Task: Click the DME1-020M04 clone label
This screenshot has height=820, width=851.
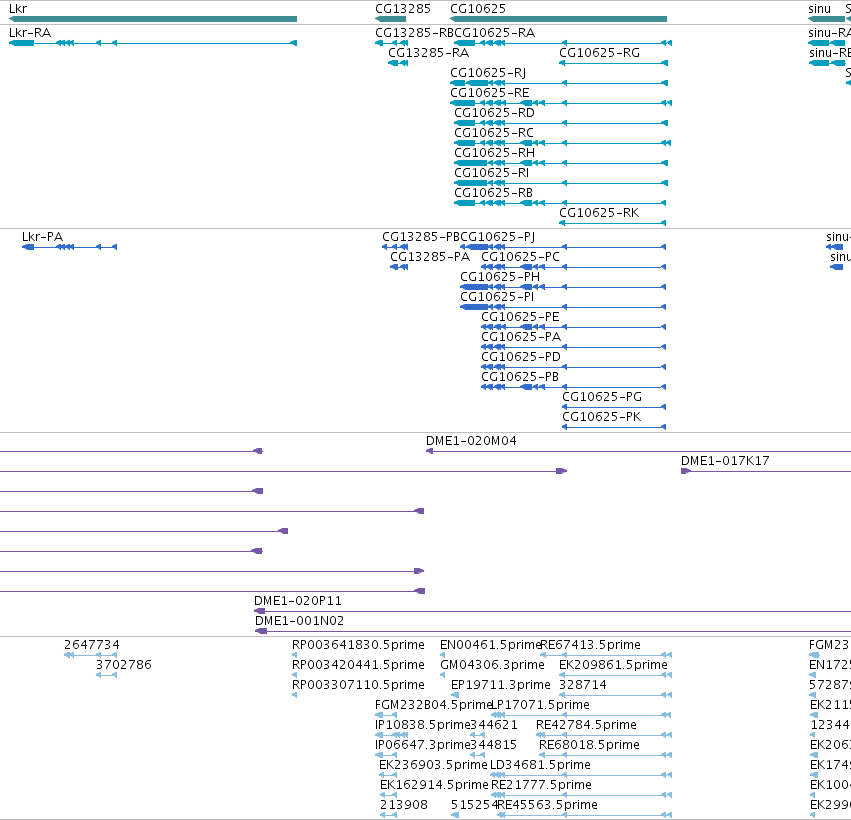Action: click(471, 441)
